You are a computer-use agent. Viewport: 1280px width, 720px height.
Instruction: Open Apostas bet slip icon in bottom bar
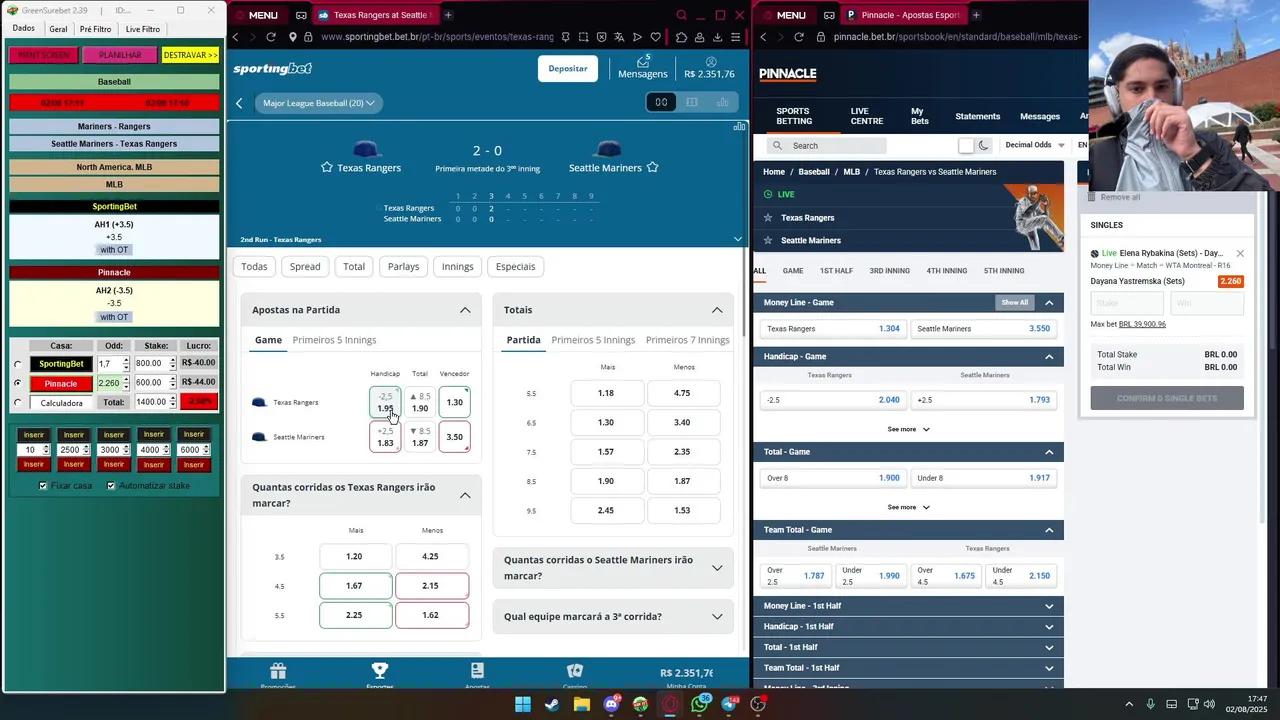[x=477, y=671]
